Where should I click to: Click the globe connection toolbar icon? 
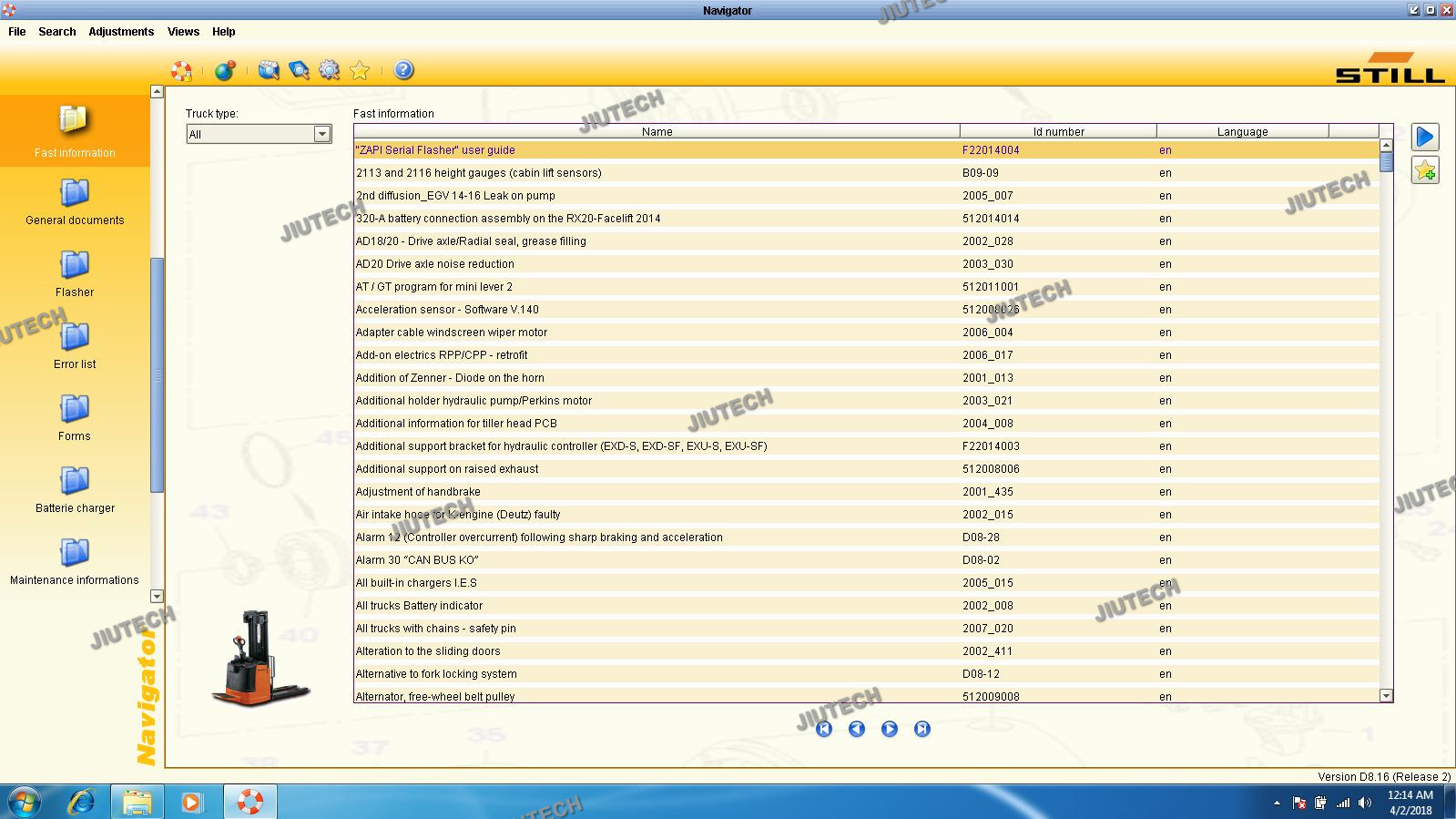pos(225,70)
